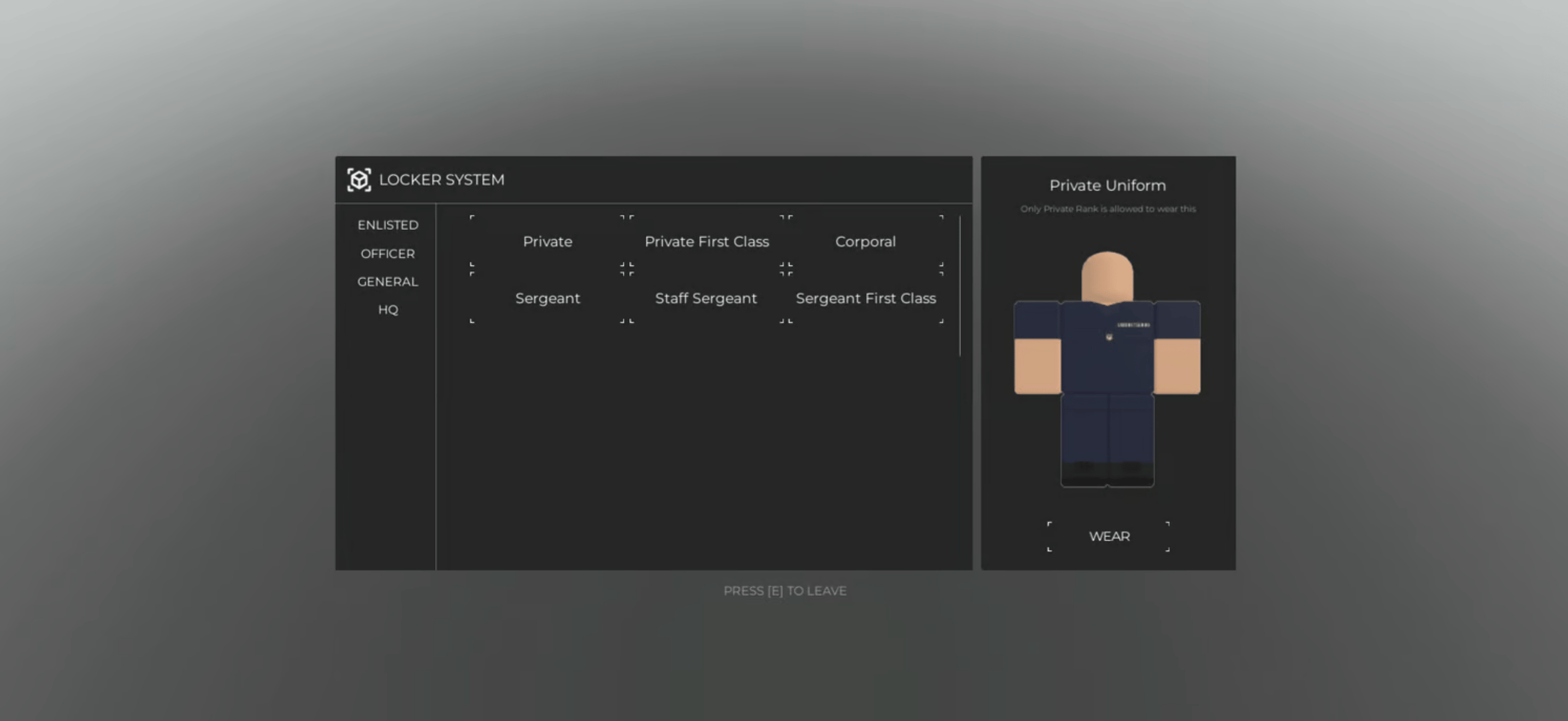Image resolution: width=1568 pixels, height=721 pixels.
Task: Choose the Private rank uniform
Action: click(547, 241)
